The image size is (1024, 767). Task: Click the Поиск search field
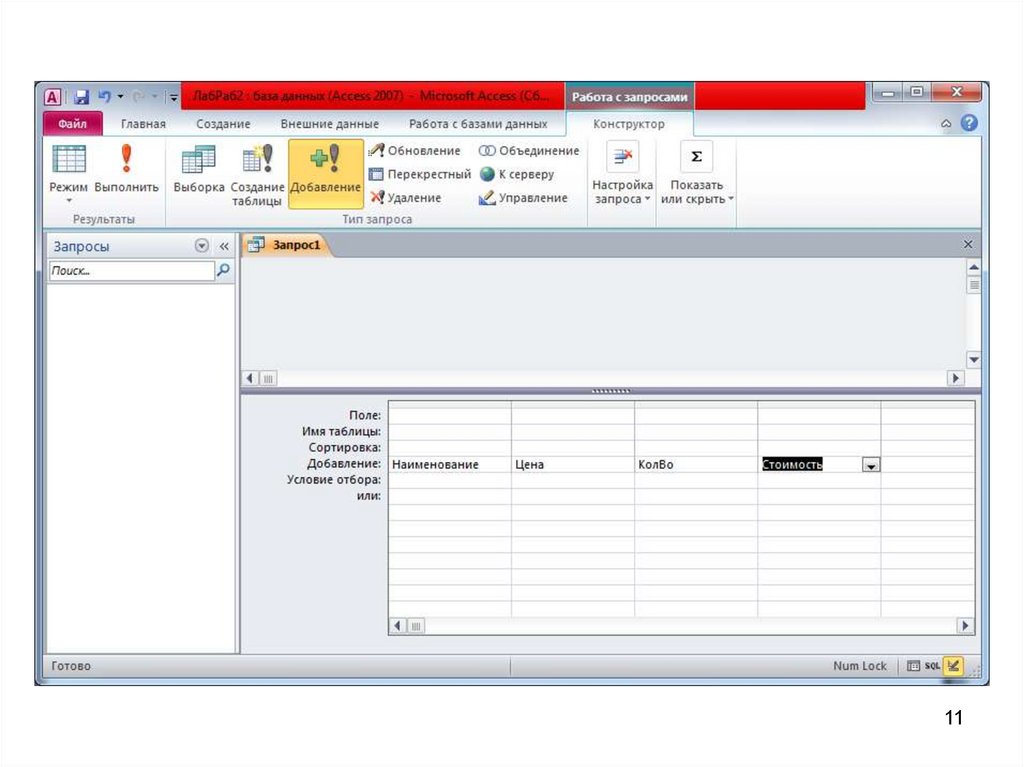click(x=131, y=270)
